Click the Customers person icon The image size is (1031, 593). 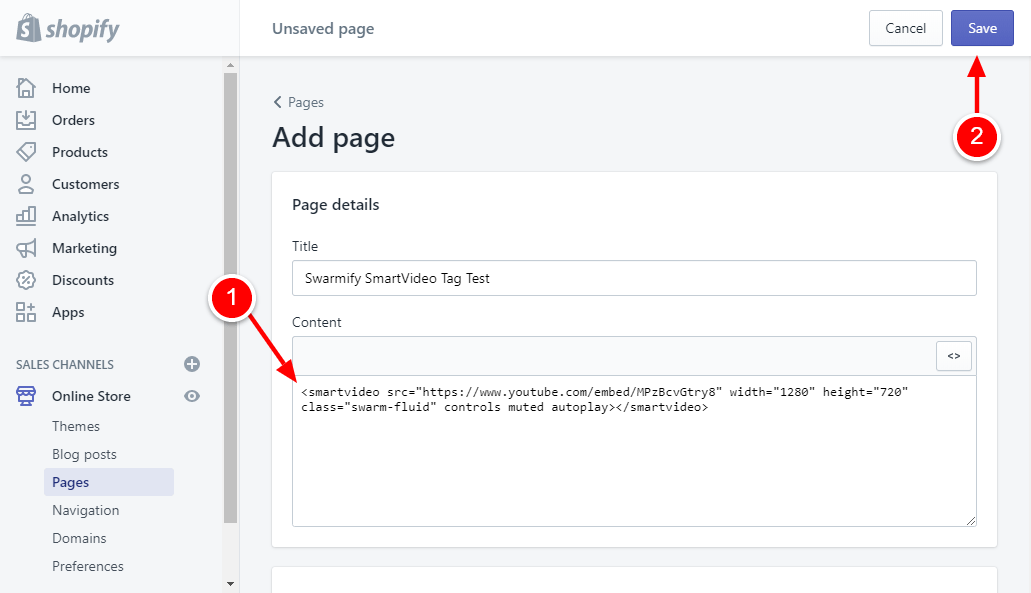point(26,184)
